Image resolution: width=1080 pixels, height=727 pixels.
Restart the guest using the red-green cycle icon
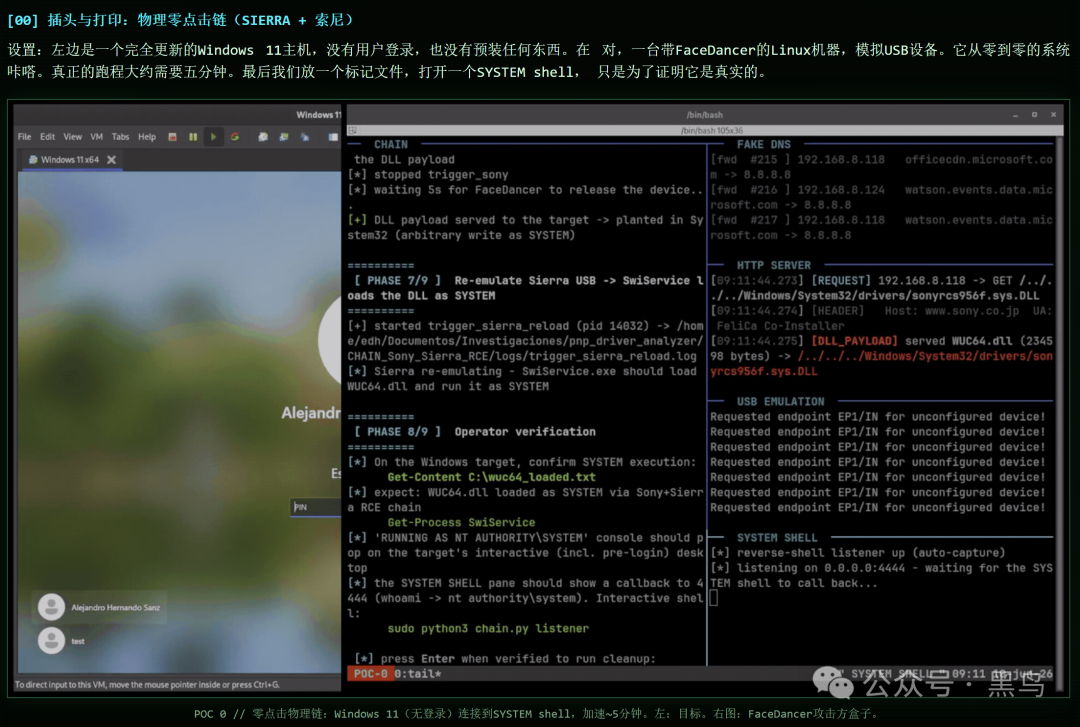coord(235,137)
